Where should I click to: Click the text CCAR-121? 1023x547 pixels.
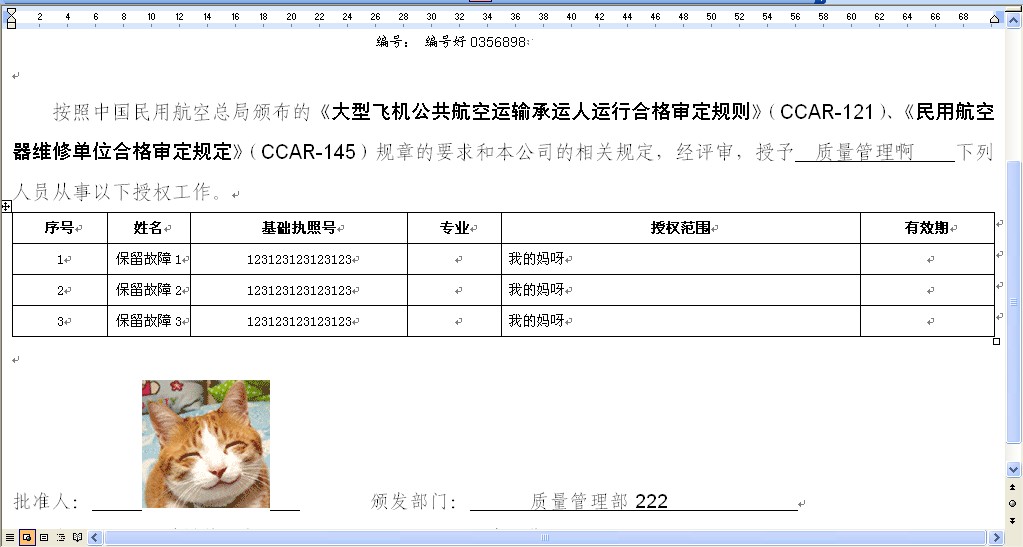pos(827,112)
